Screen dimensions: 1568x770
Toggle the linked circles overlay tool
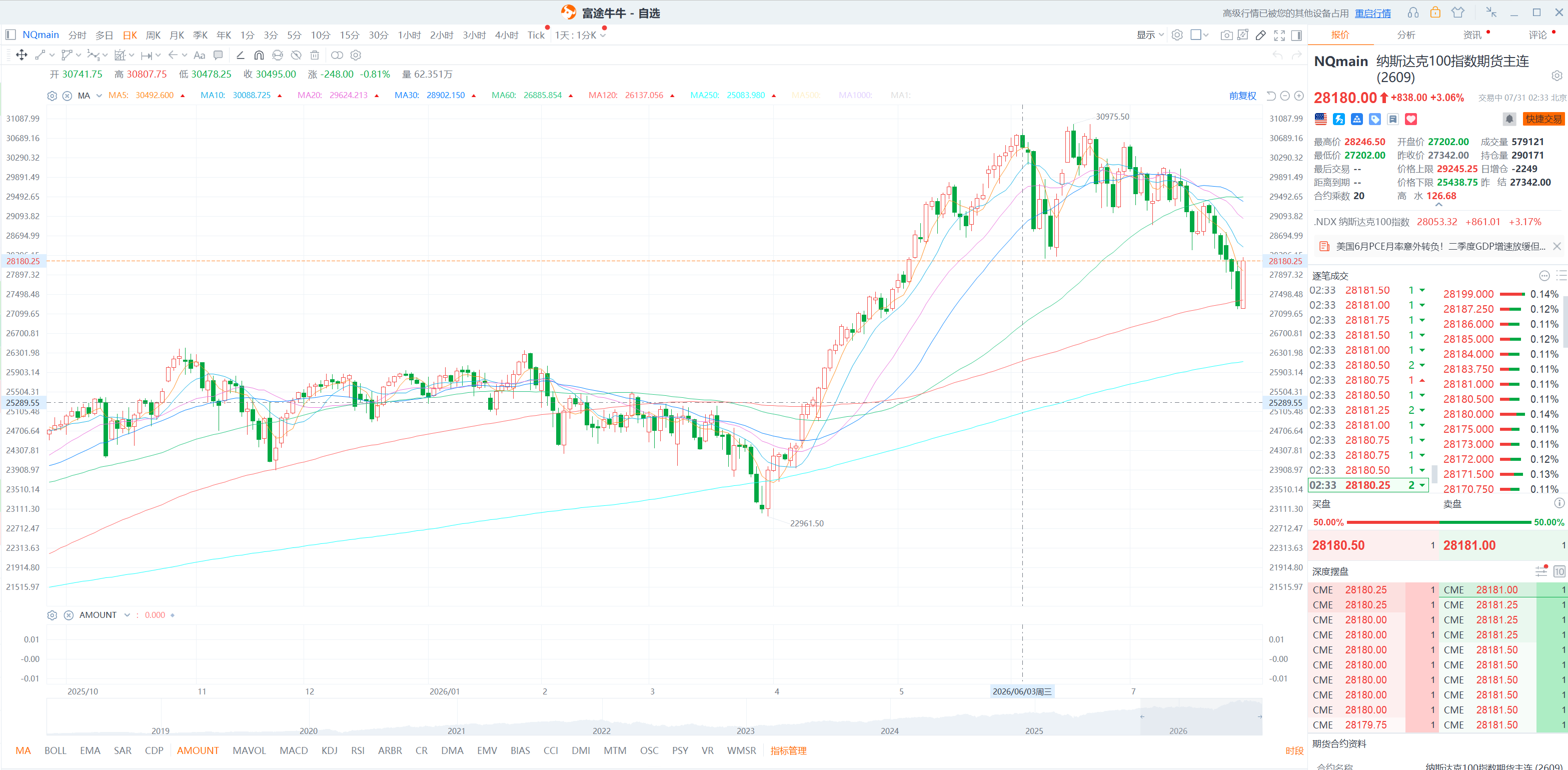(x=337, y=56)
